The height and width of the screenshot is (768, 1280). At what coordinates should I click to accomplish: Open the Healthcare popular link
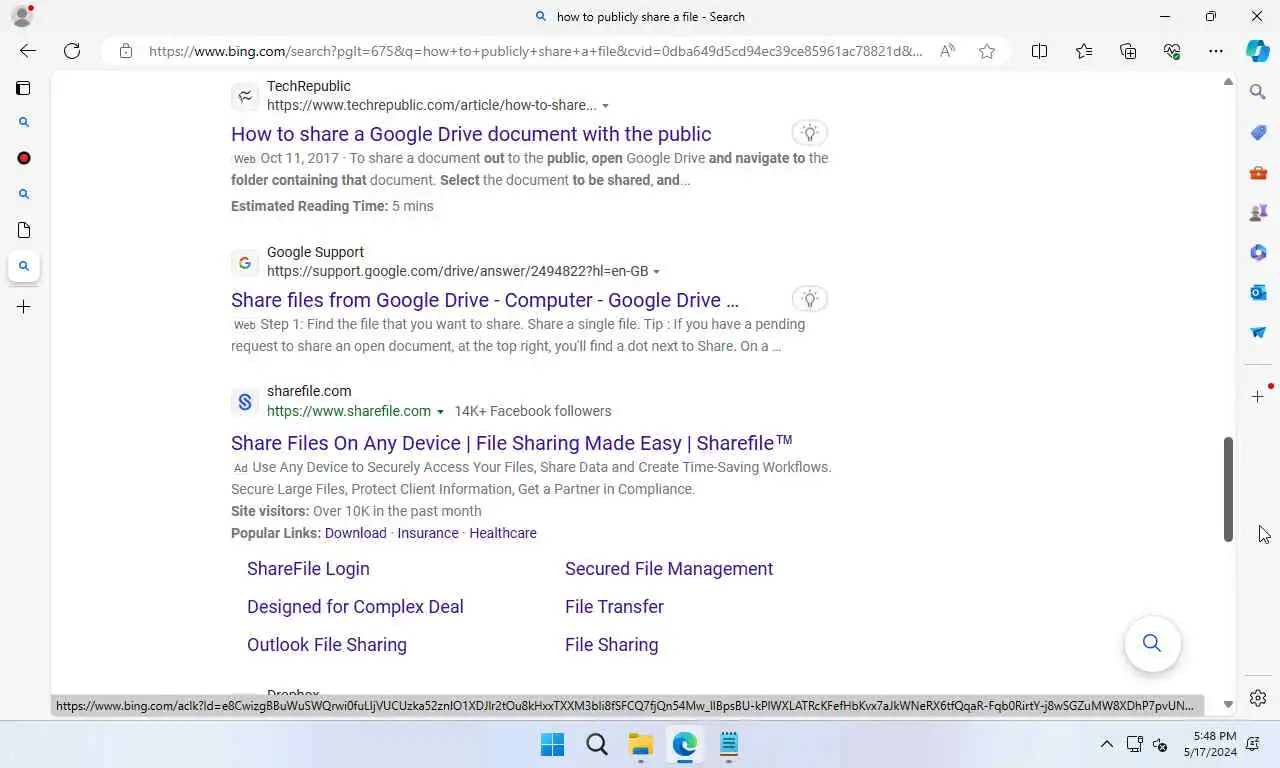coord(503,533)
